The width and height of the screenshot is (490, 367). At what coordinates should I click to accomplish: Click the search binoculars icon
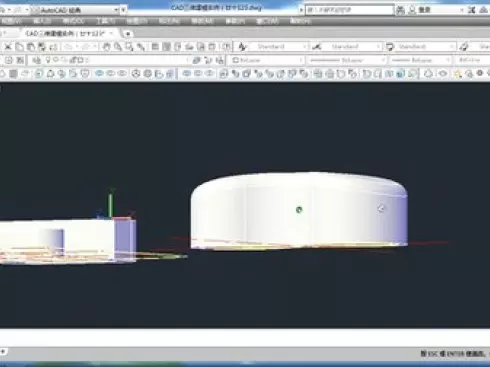tap(400, 10)
